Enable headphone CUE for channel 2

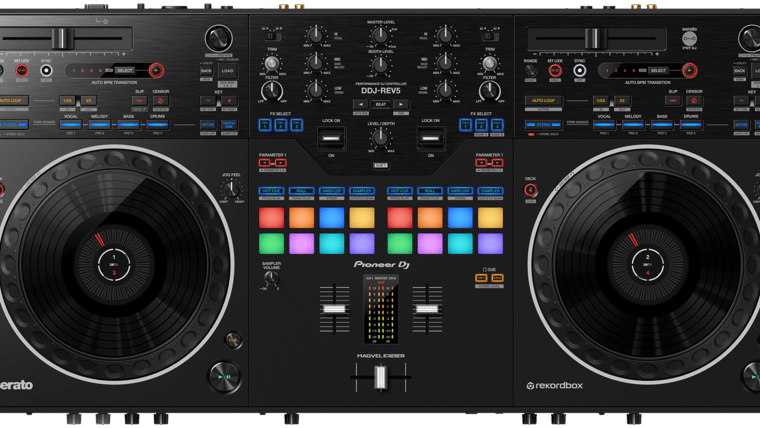click(497, 278)
